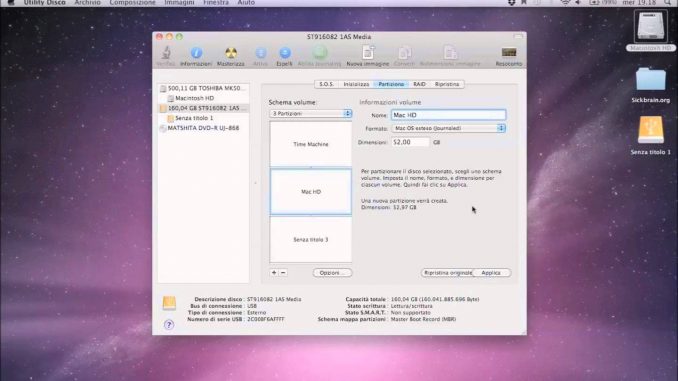Viewport: 678px width, 381px height.
Task: Select the Sickbrain.org folder on the desktop
Action: point(650,80)
